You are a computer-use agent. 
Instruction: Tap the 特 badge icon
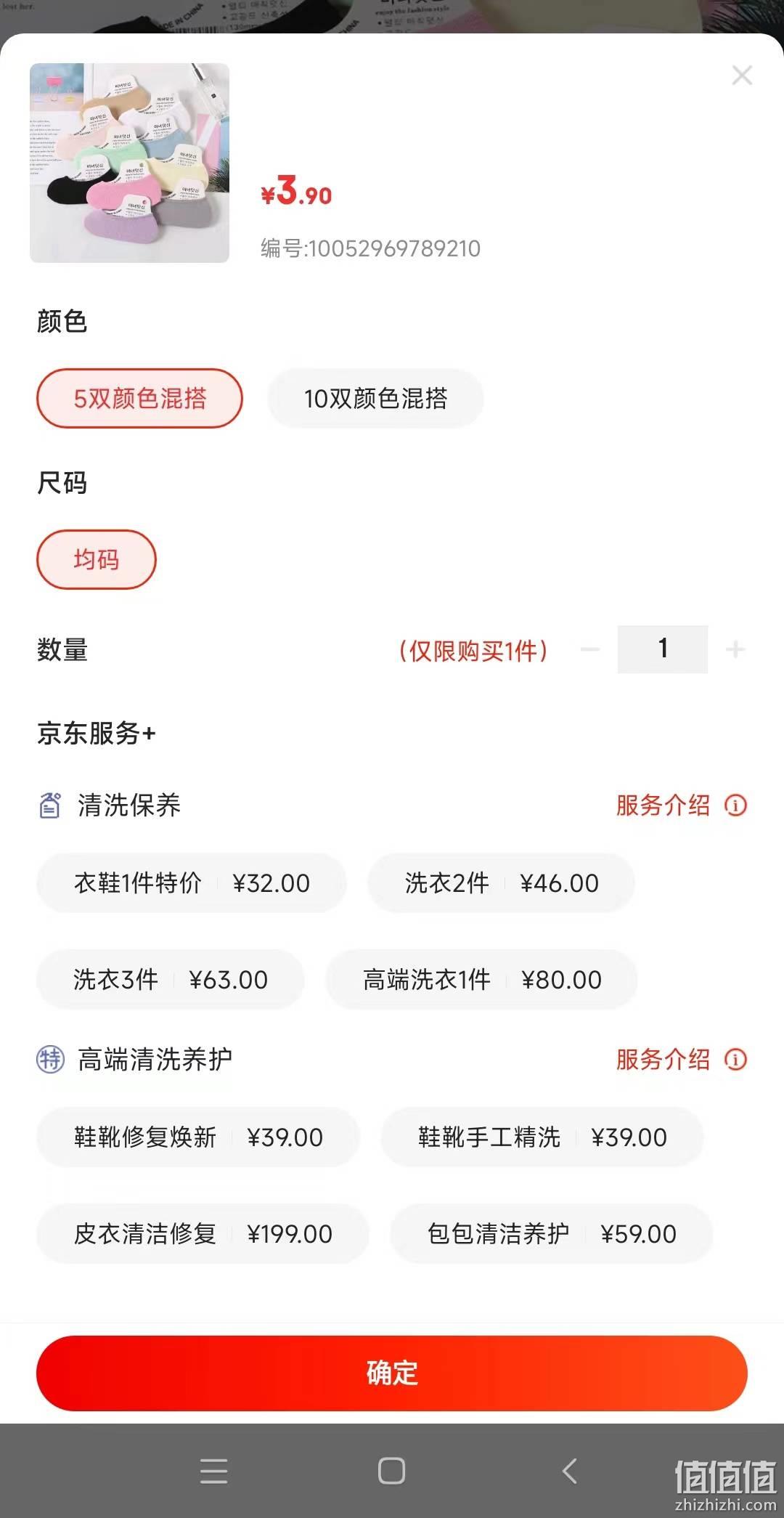pyautogui.click(x=50, y=1060)
